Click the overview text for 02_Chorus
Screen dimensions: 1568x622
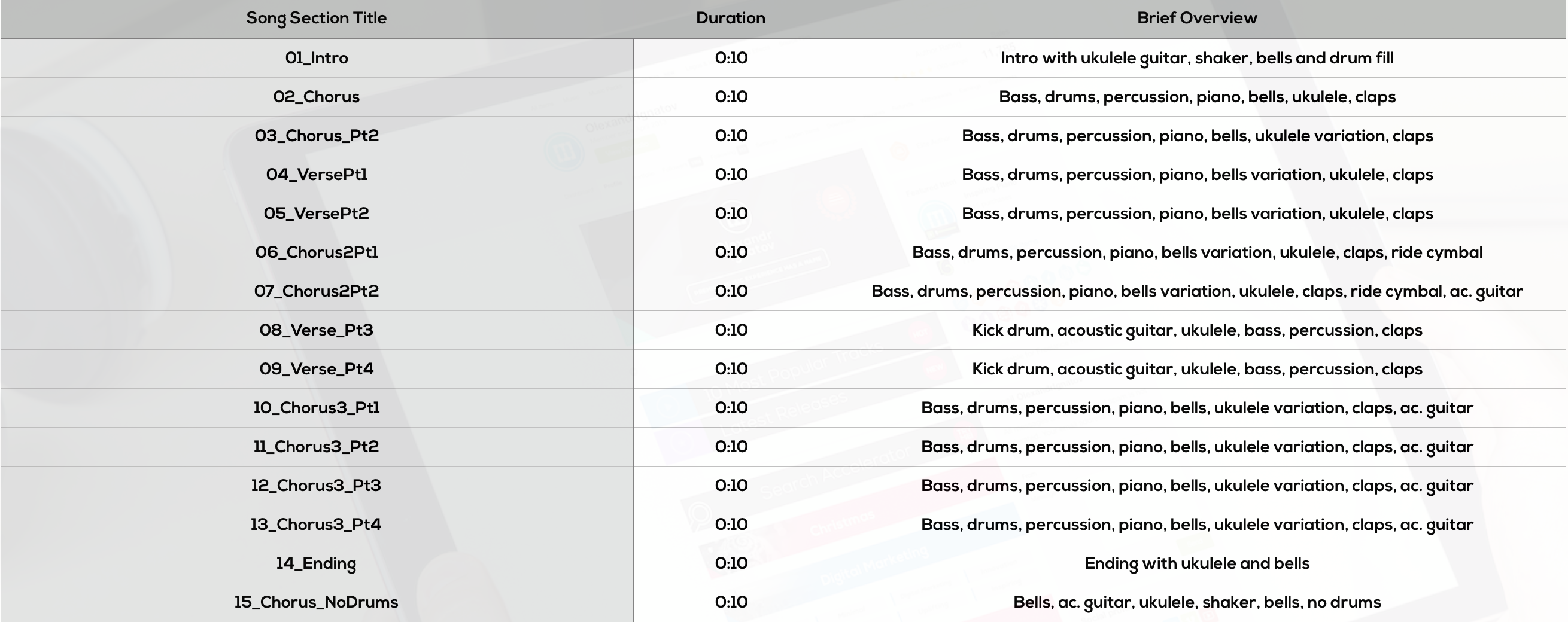click(x=1197, y=97)
